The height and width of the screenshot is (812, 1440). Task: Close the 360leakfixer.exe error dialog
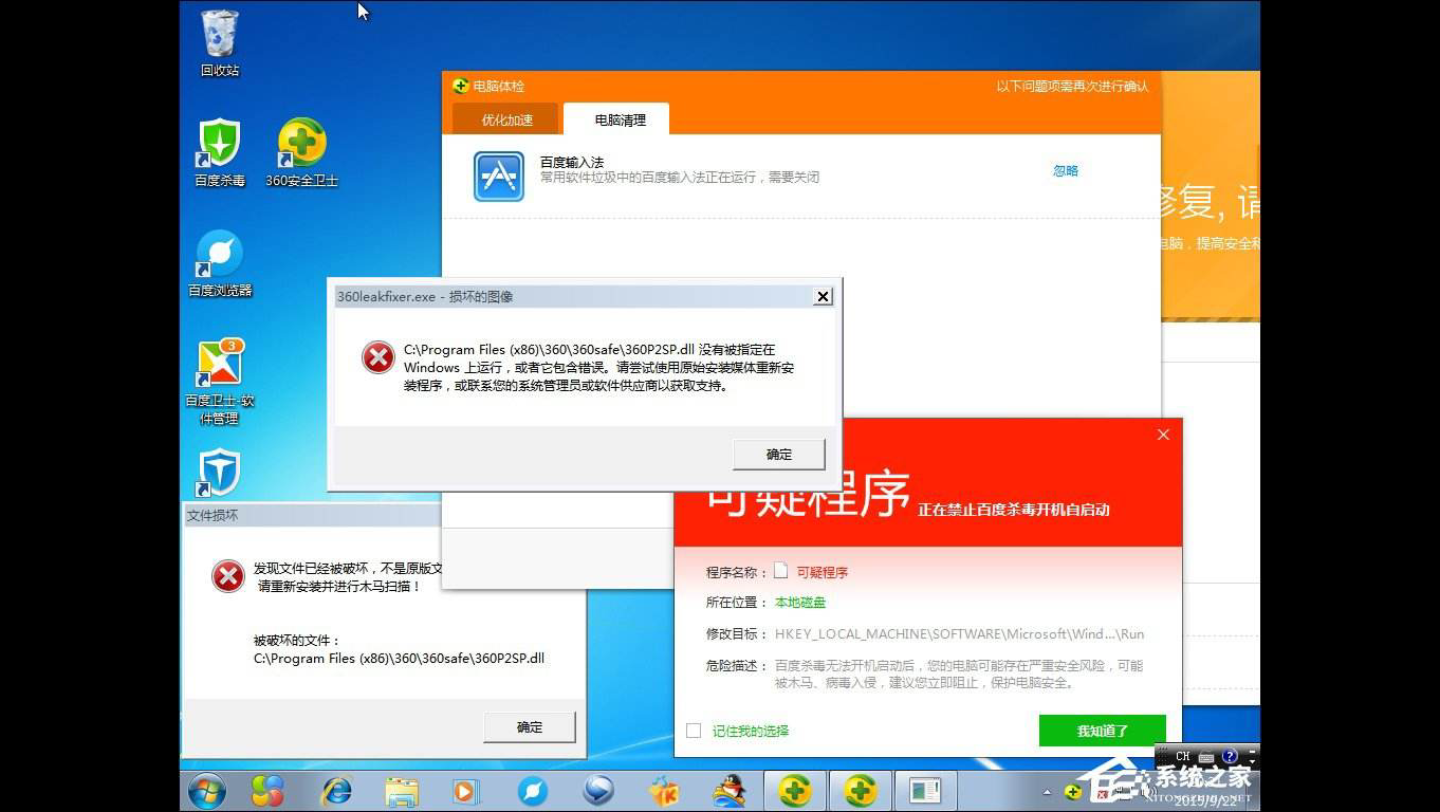click(x=823, y=296)
